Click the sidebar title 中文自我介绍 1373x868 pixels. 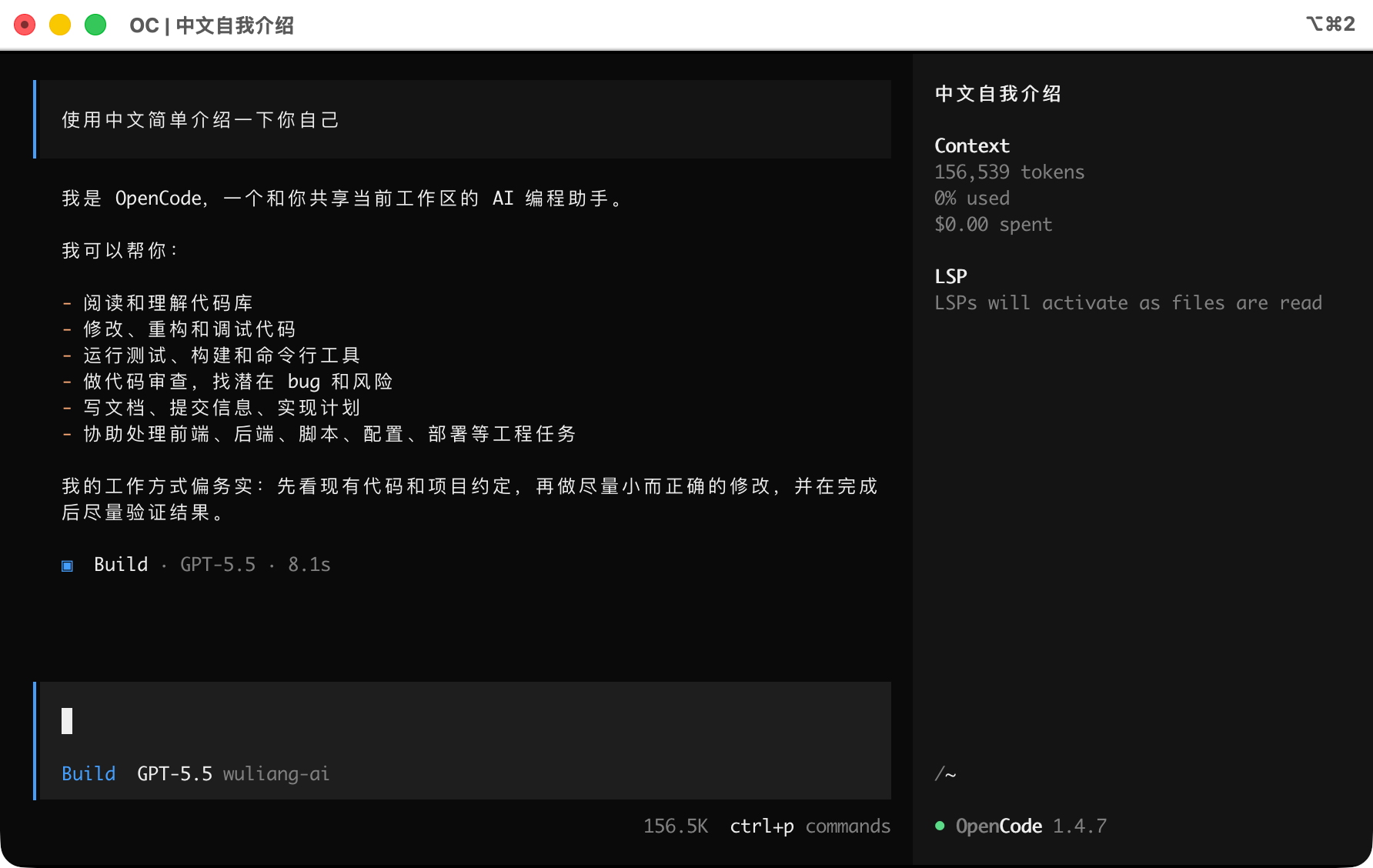pyautogui.click(x=998, y=94)
